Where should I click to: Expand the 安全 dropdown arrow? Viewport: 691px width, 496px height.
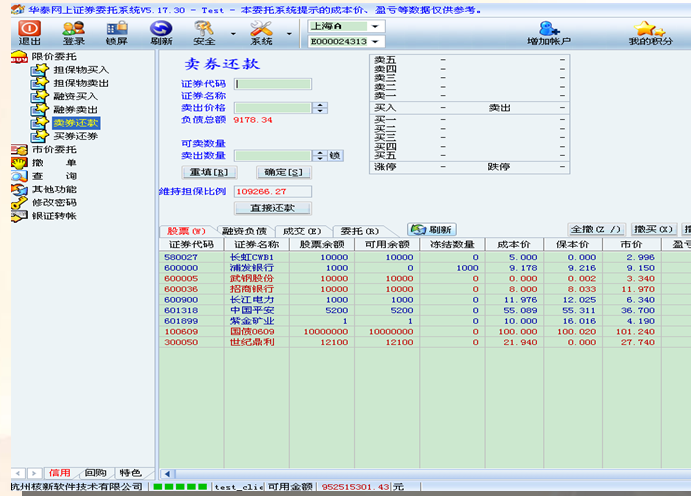233,33
